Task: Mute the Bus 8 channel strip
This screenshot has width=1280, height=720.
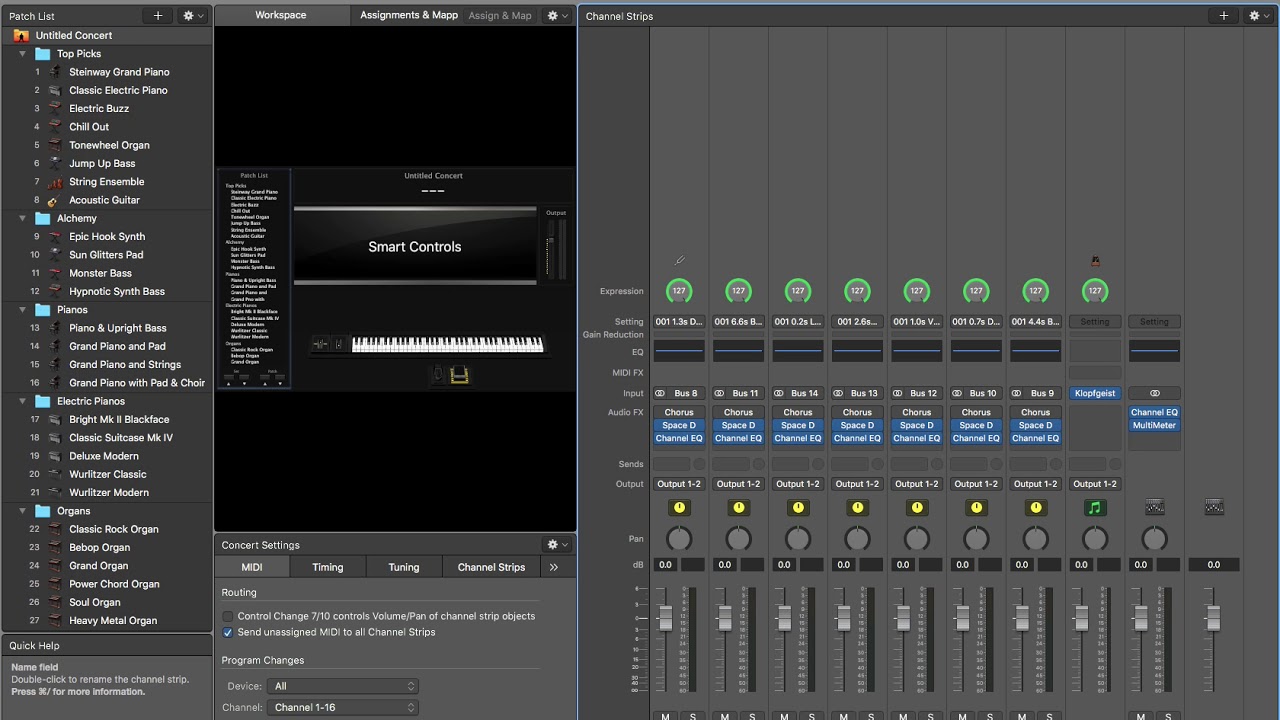Action: point(665,716)
